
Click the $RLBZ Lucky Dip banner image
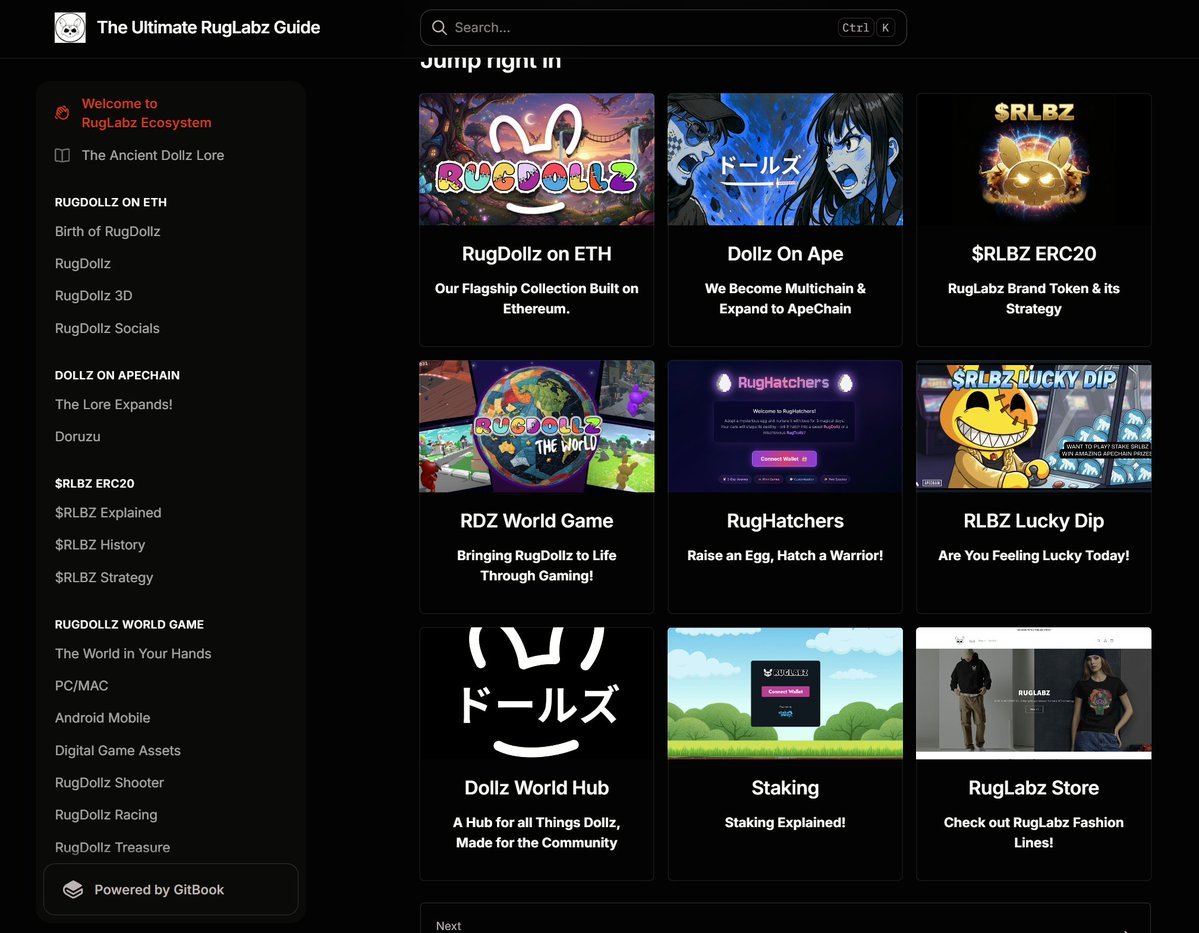click(1034, 426)
